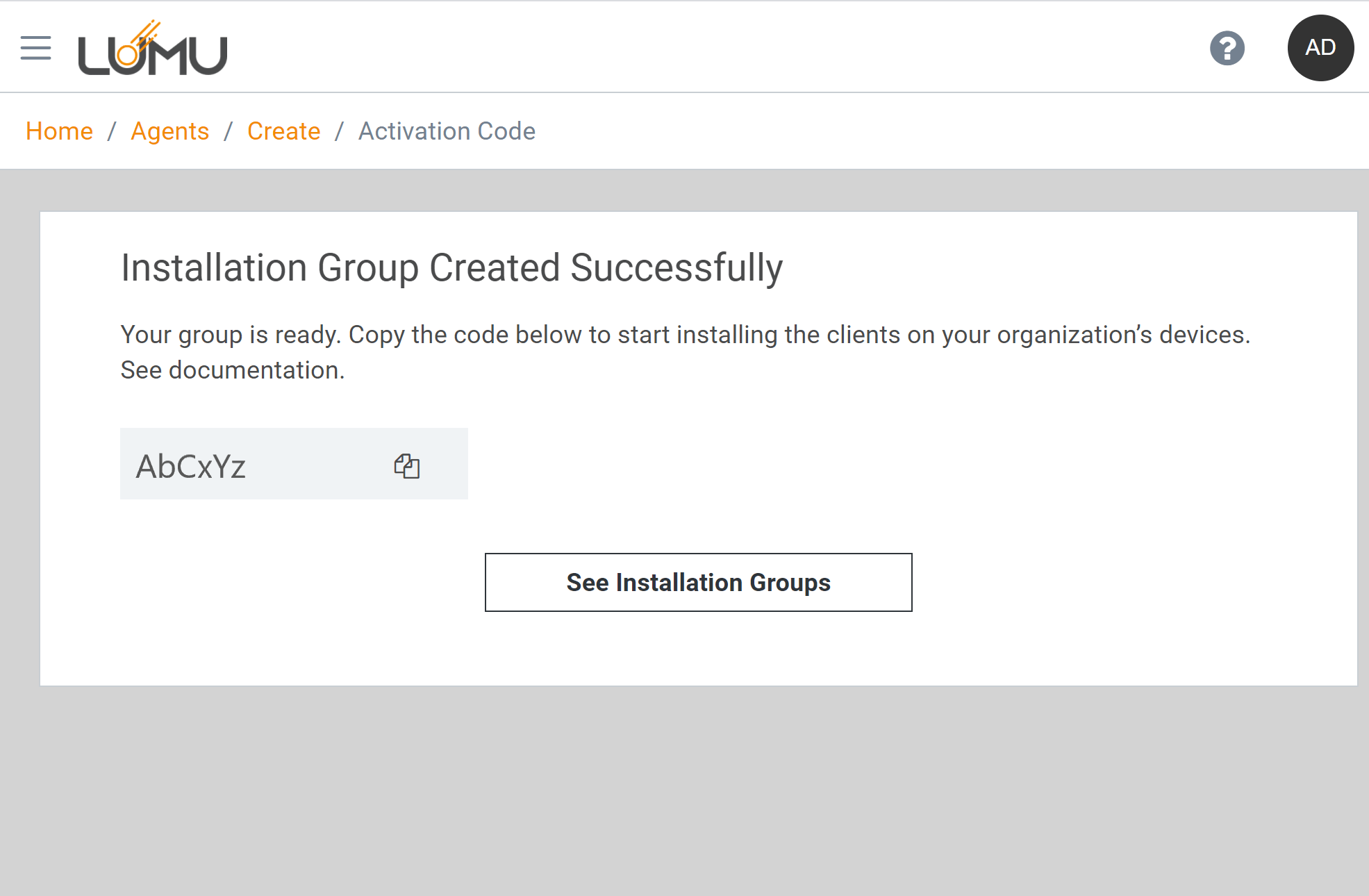The height and width of the screenshot is (896, 1369).
Task: Go to Home breadcrumb link
Action: (x=59, y=131)
